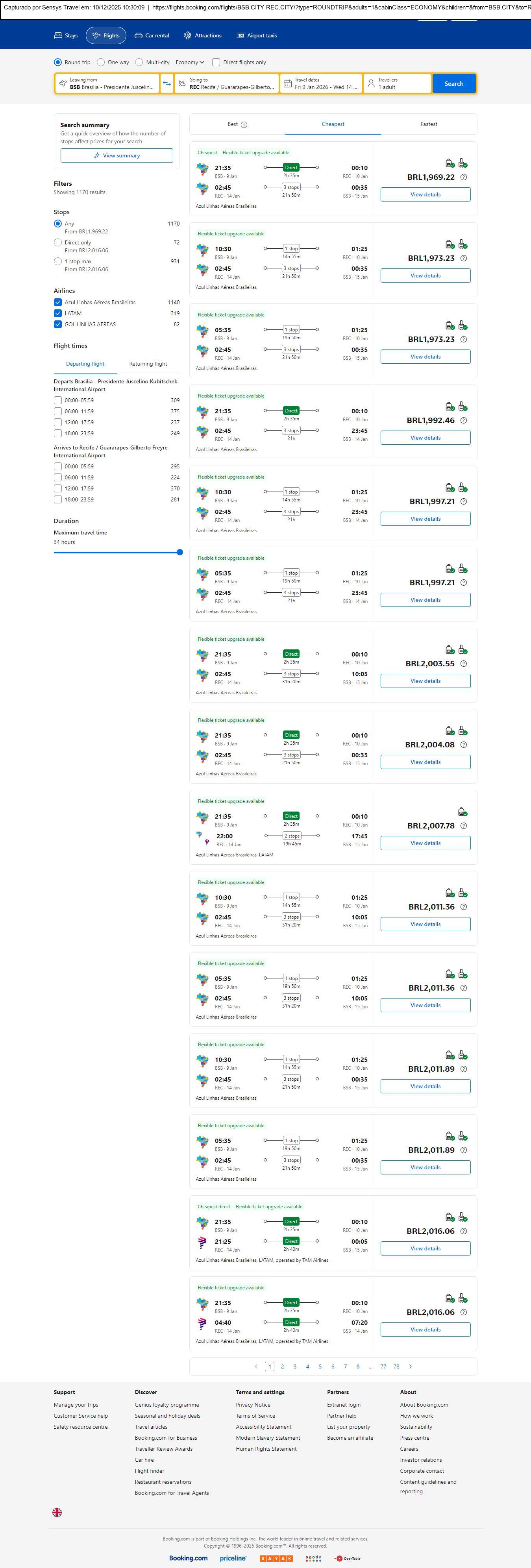Uncheck the GOL LINHAS AEREAS airline filter
Screen dimensions: 531x1568
pos(58,324)
